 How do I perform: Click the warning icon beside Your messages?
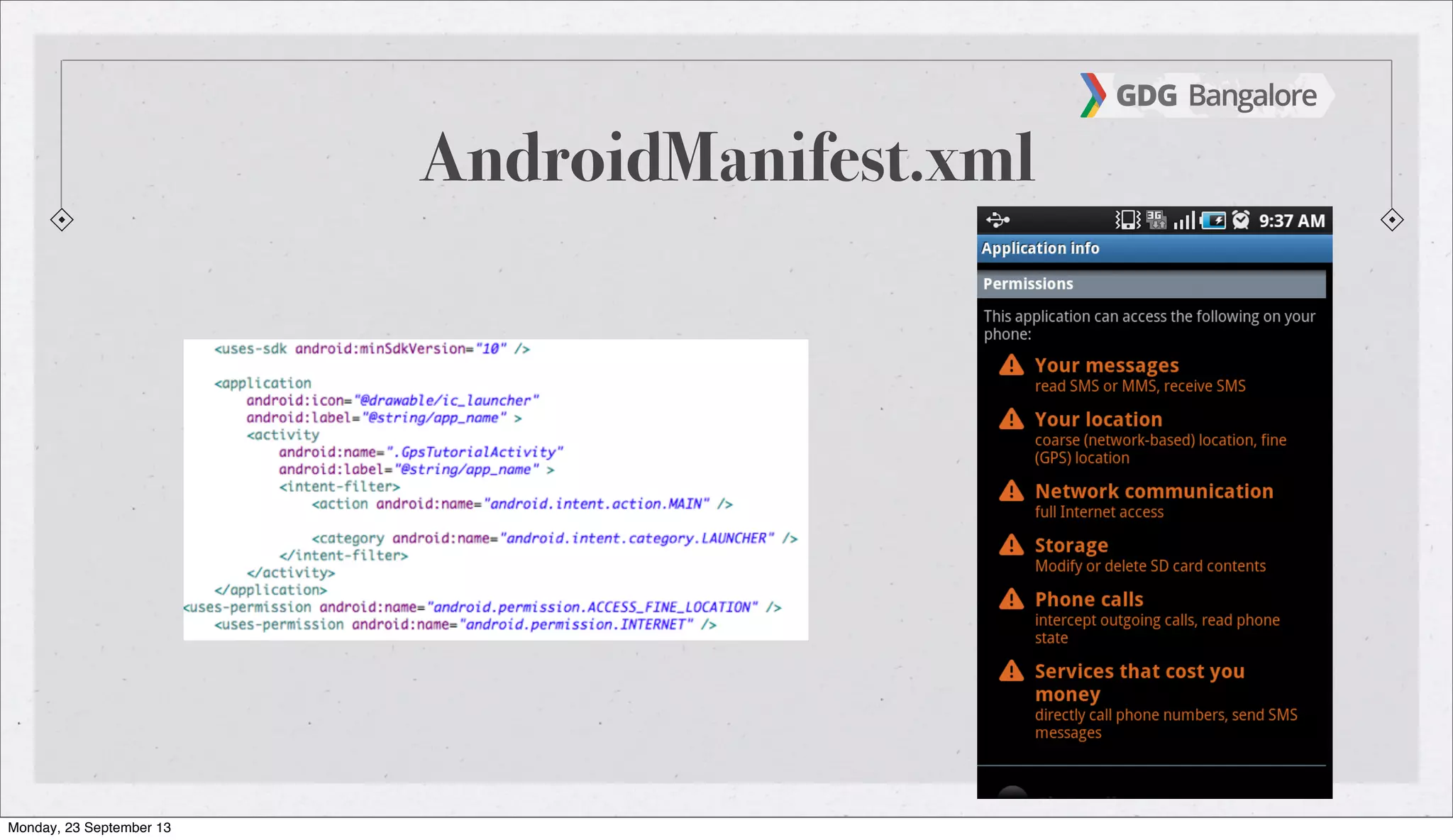click(x=1011, y=366)
